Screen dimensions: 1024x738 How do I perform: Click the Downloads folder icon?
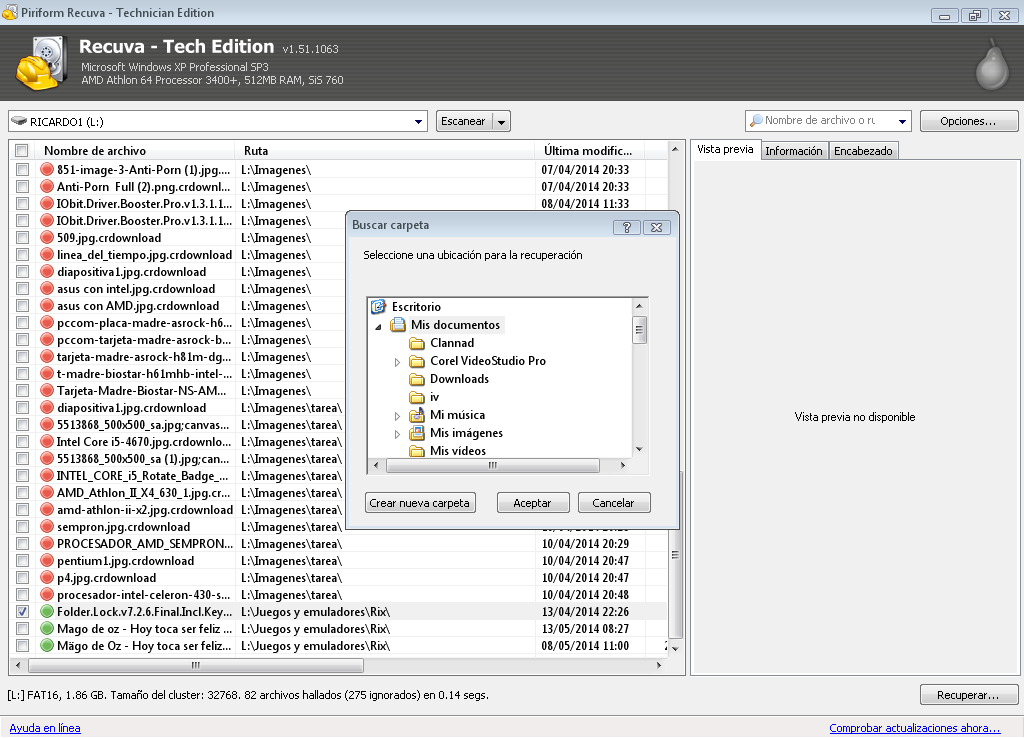point(417,379)
